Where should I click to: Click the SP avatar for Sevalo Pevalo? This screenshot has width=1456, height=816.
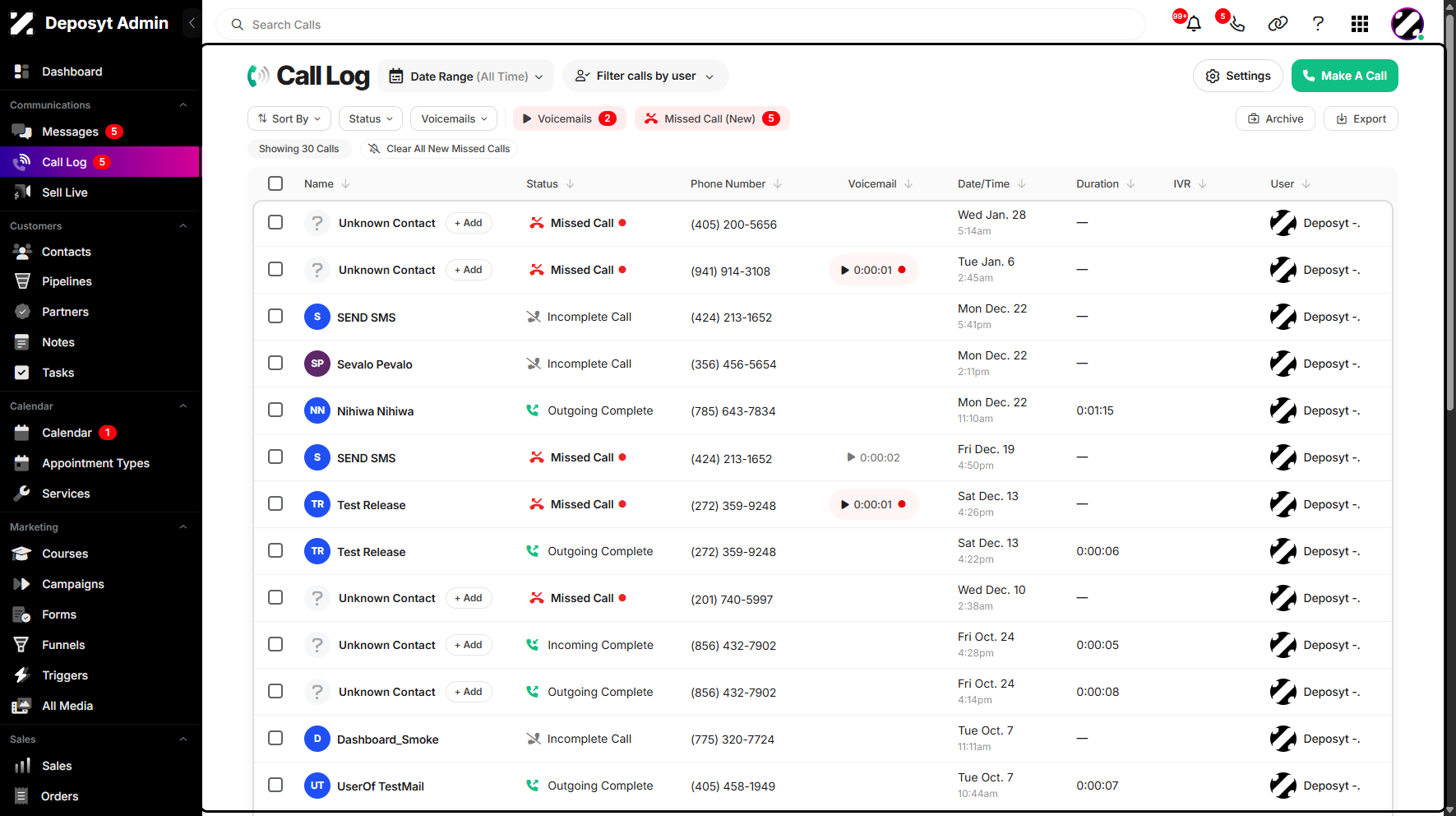(x=317, y=364)
